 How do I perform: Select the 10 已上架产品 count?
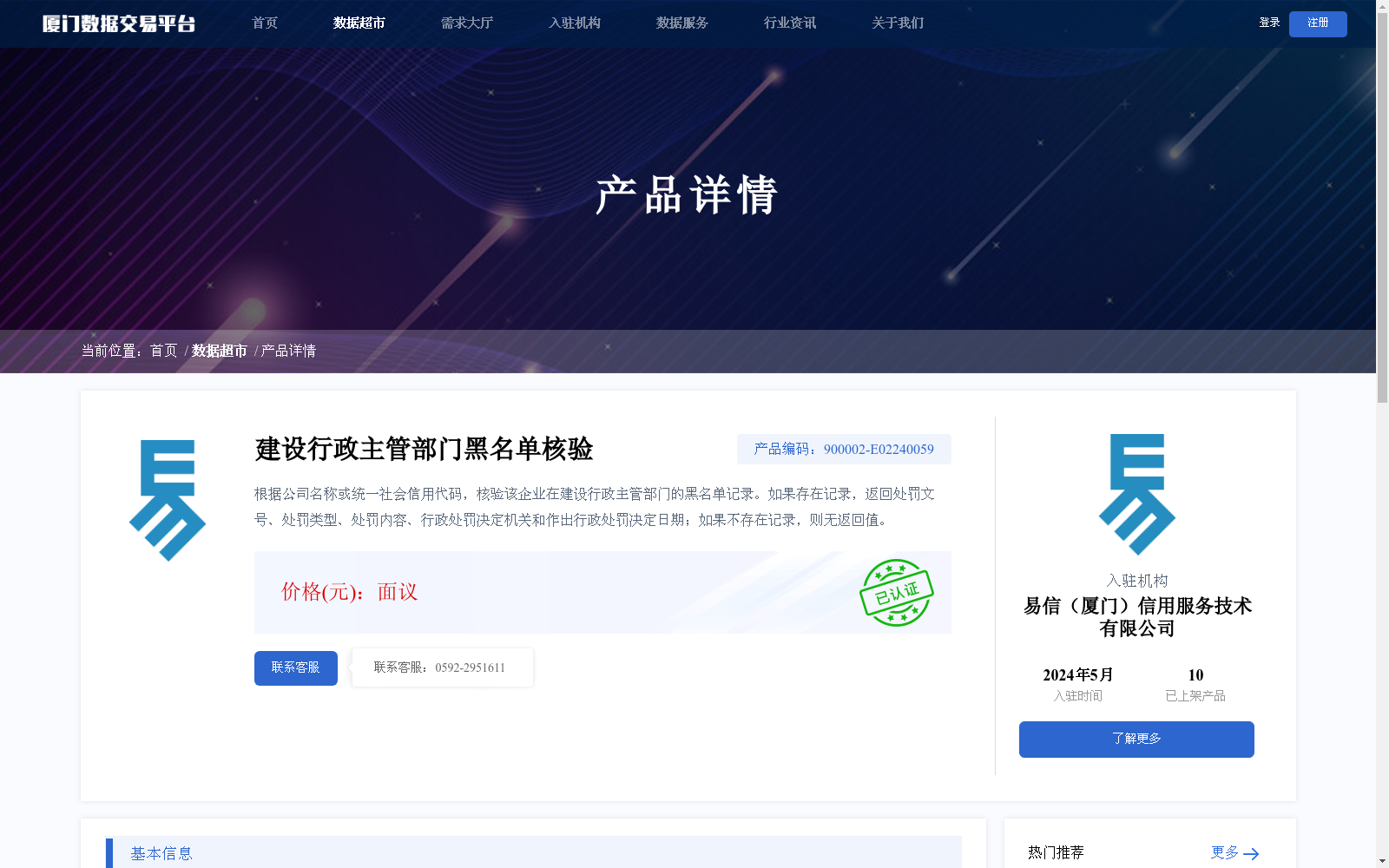click(1195, 675)
